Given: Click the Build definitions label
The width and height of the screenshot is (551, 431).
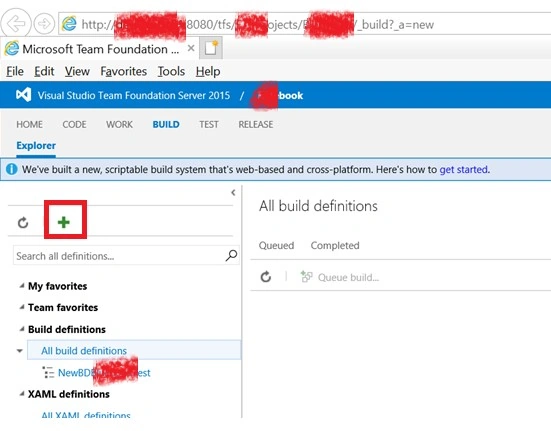Looking at the screenshot, I should pyautogui.click(x=67, y=329).
